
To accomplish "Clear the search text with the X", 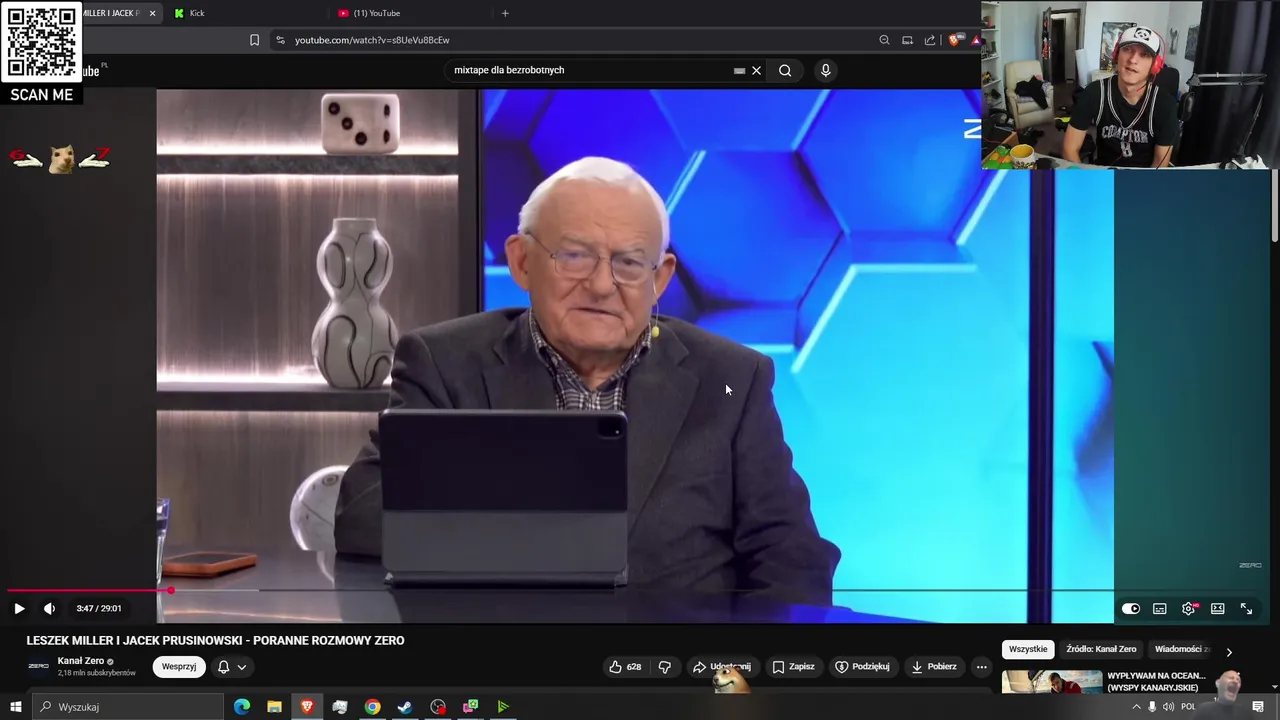I will [x=756, y=70].
